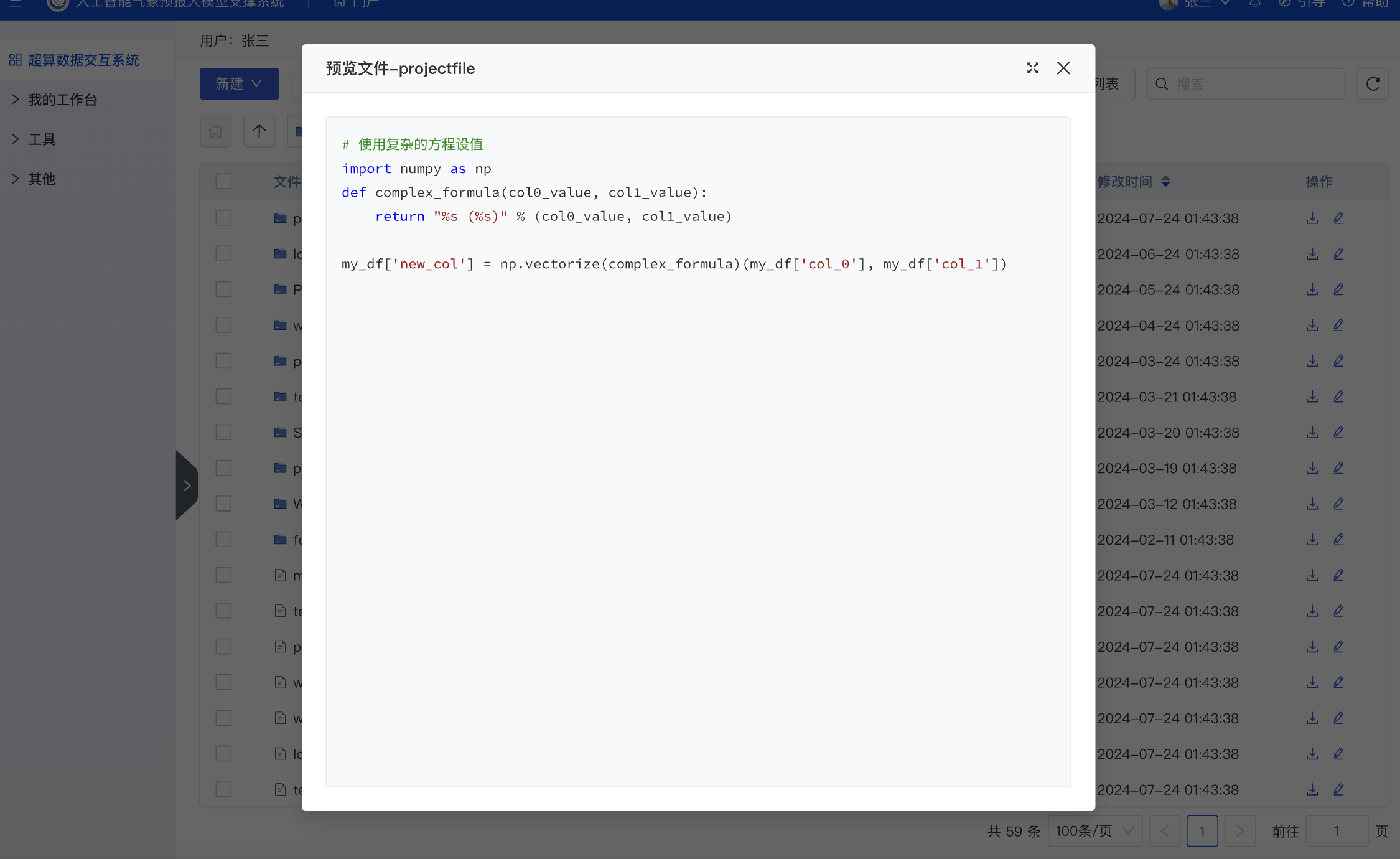Screen dimensions: 1400x859
Task: Expand the 我的工作台 sidebar section
Action: 62,100
